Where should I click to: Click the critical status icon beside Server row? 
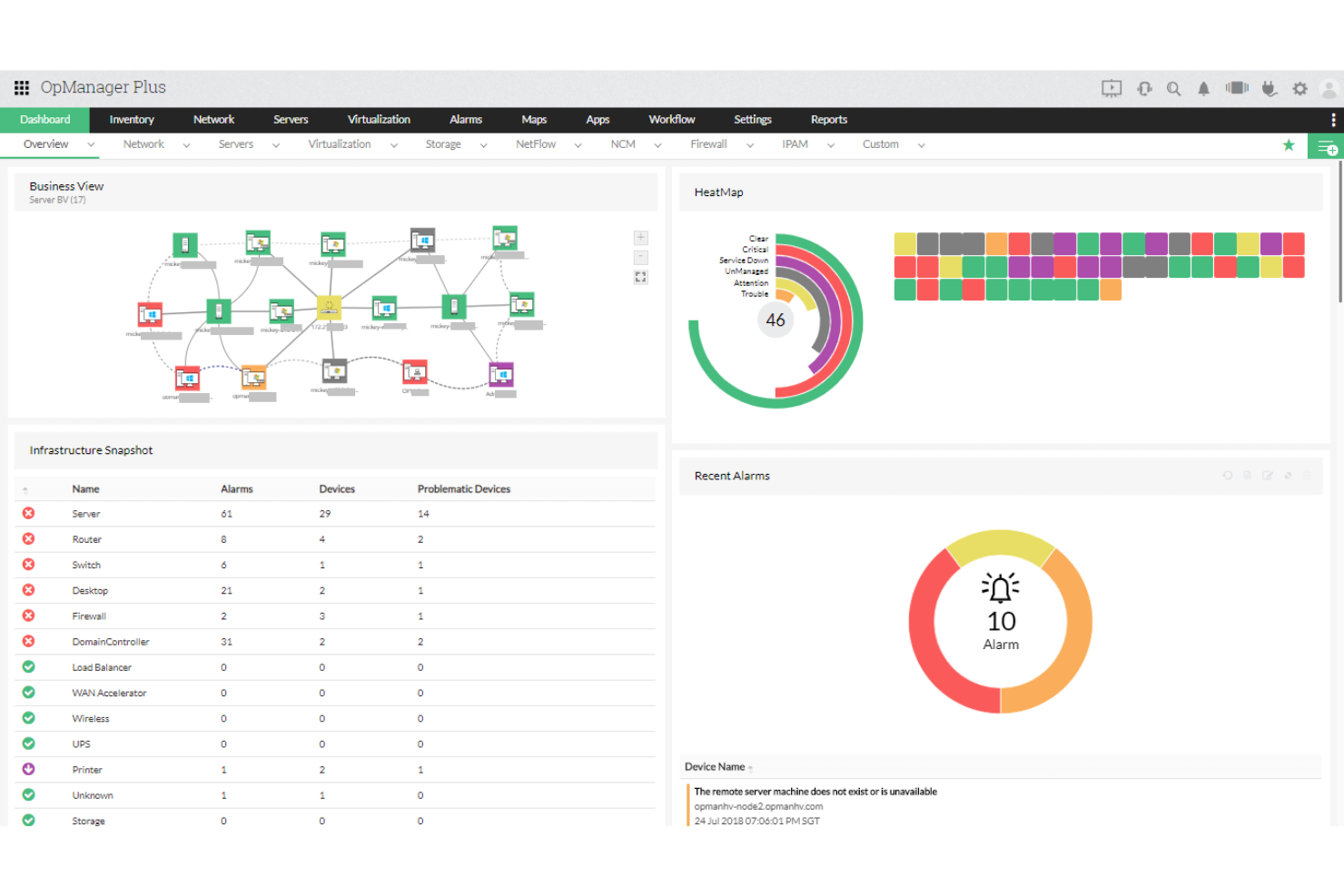(x=28, y=513)
